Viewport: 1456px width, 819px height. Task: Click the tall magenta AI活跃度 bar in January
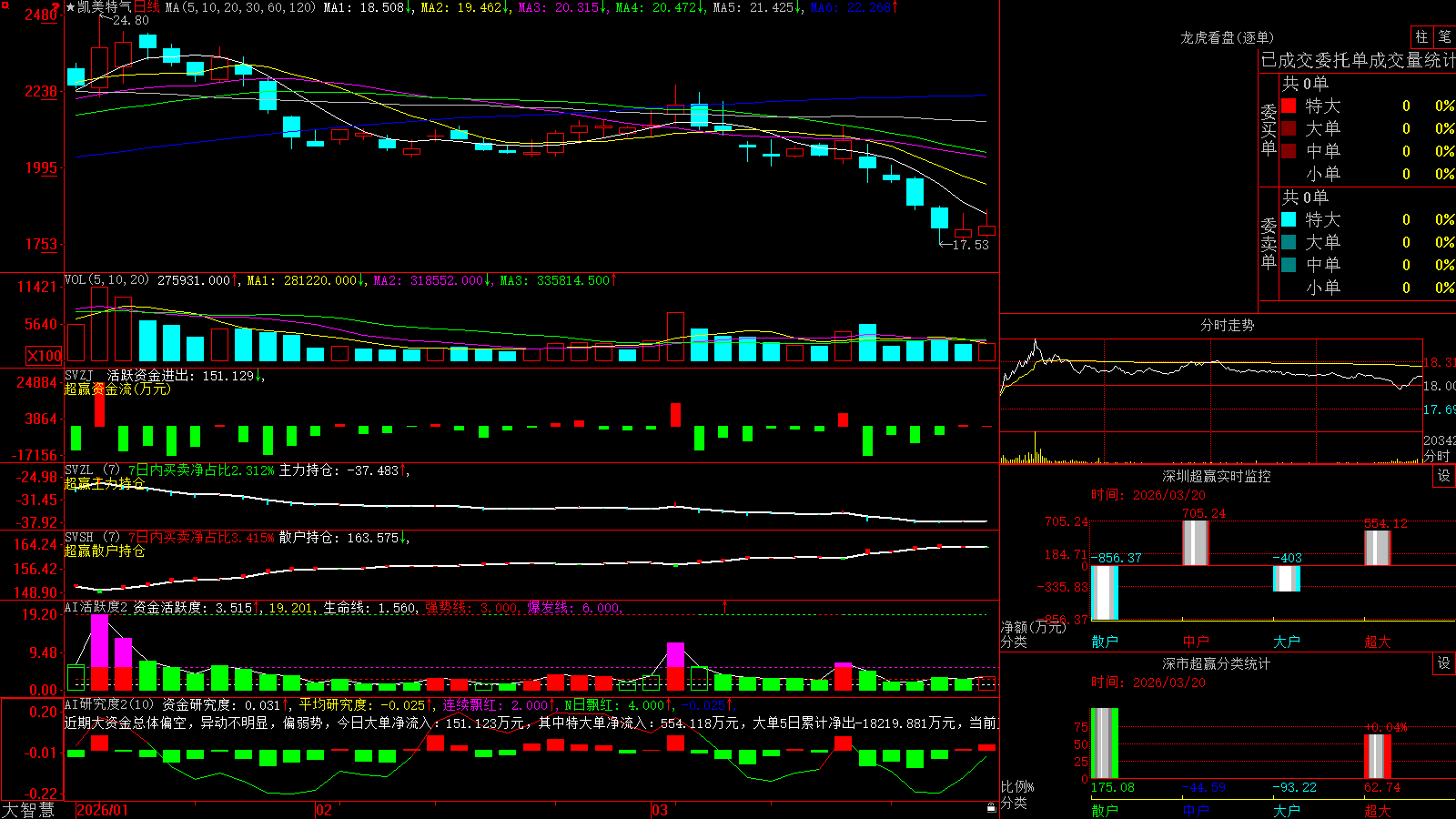tap(99, 641)
